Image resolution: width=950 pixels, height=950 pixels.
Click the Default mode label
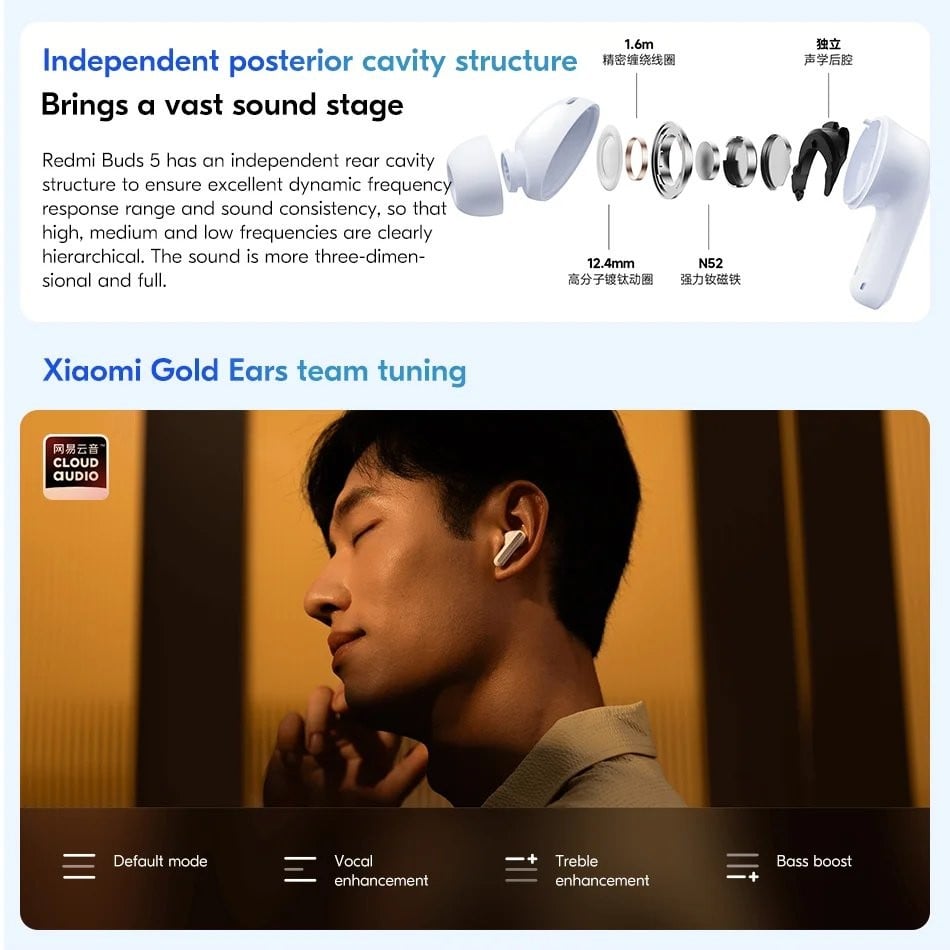point(161,861)
